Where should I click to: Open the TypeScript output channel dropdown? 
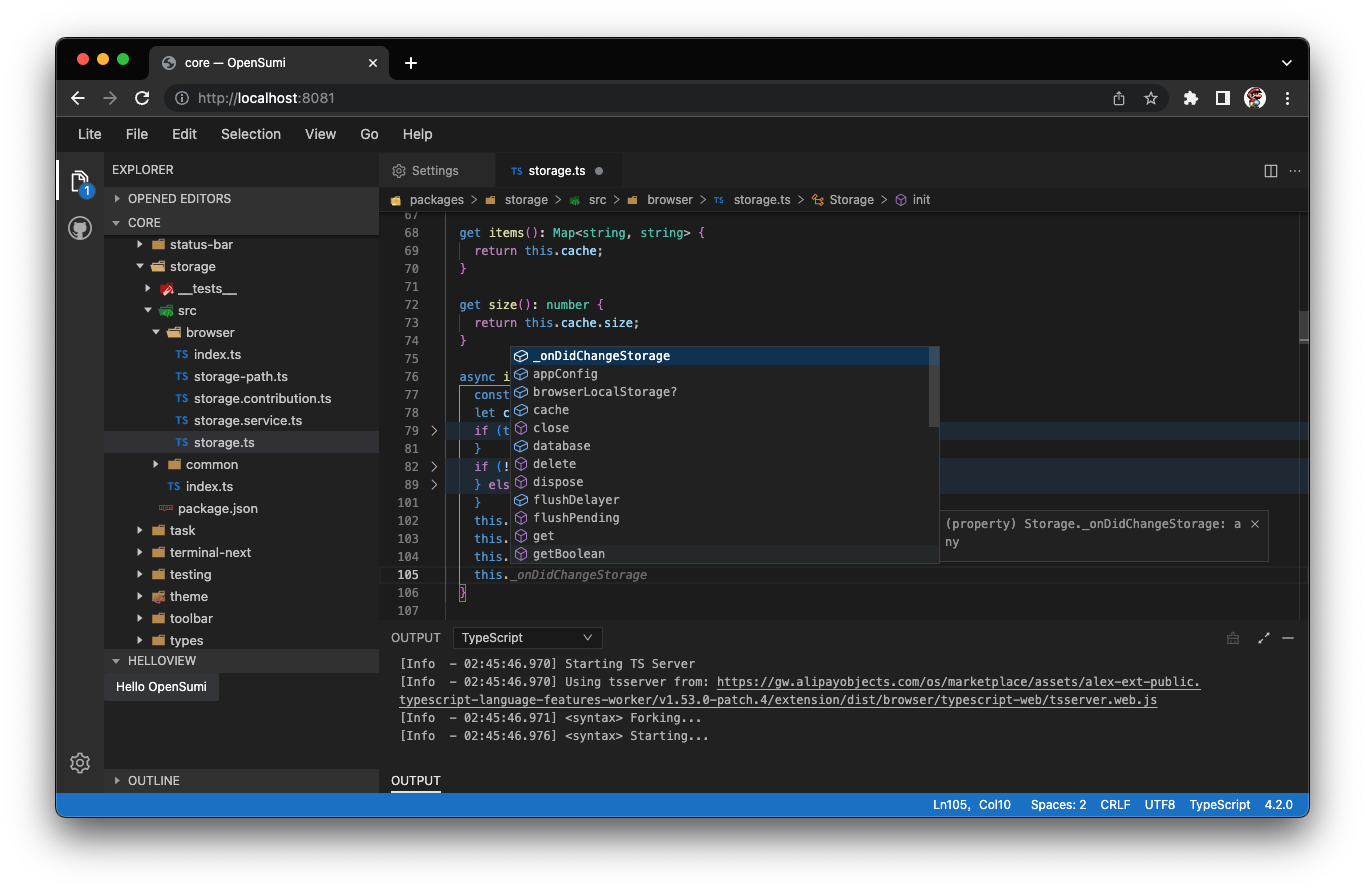[x=527, y=638]
